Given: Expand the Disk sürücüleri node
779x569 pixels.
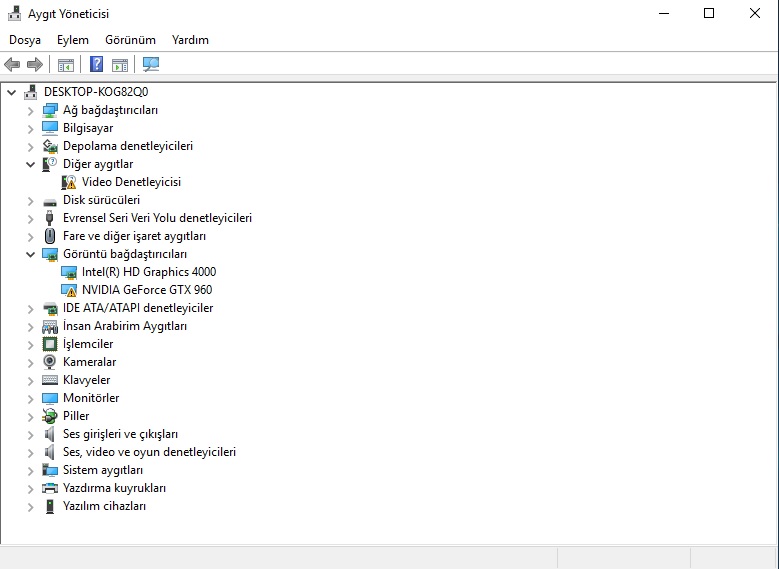Looking at the screenshot, I should click(x=31, y=201).
